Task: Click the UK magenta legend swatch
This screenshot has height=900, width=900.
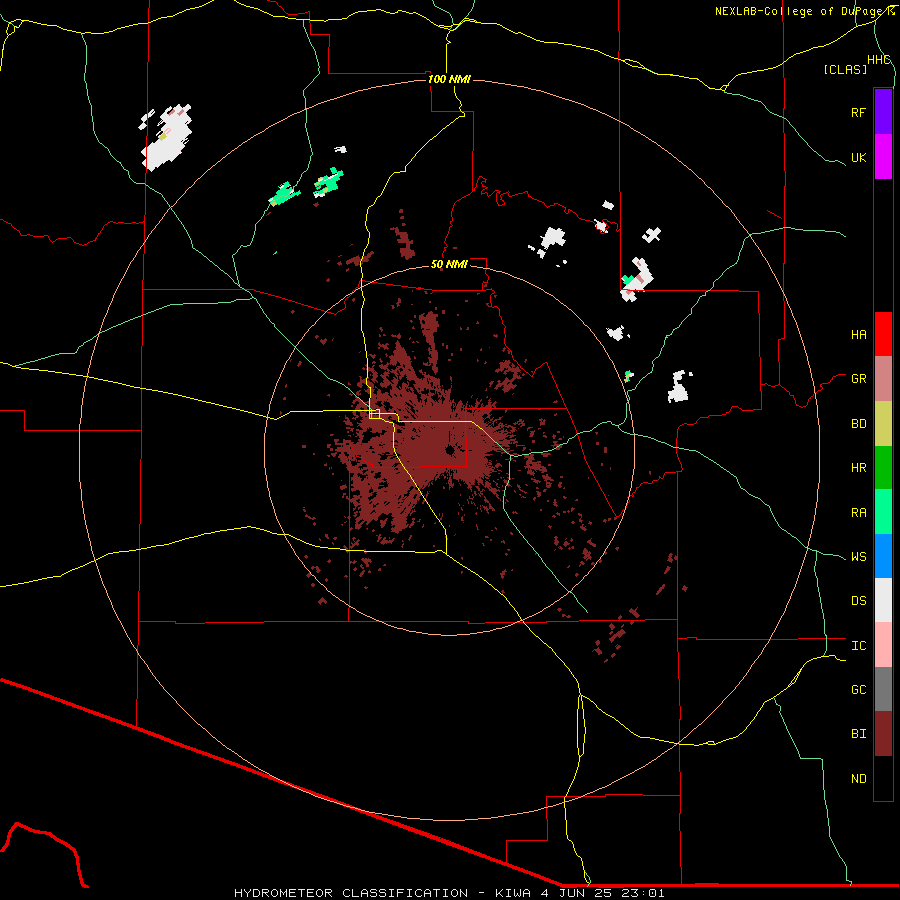Action: [x=883, y=157]
